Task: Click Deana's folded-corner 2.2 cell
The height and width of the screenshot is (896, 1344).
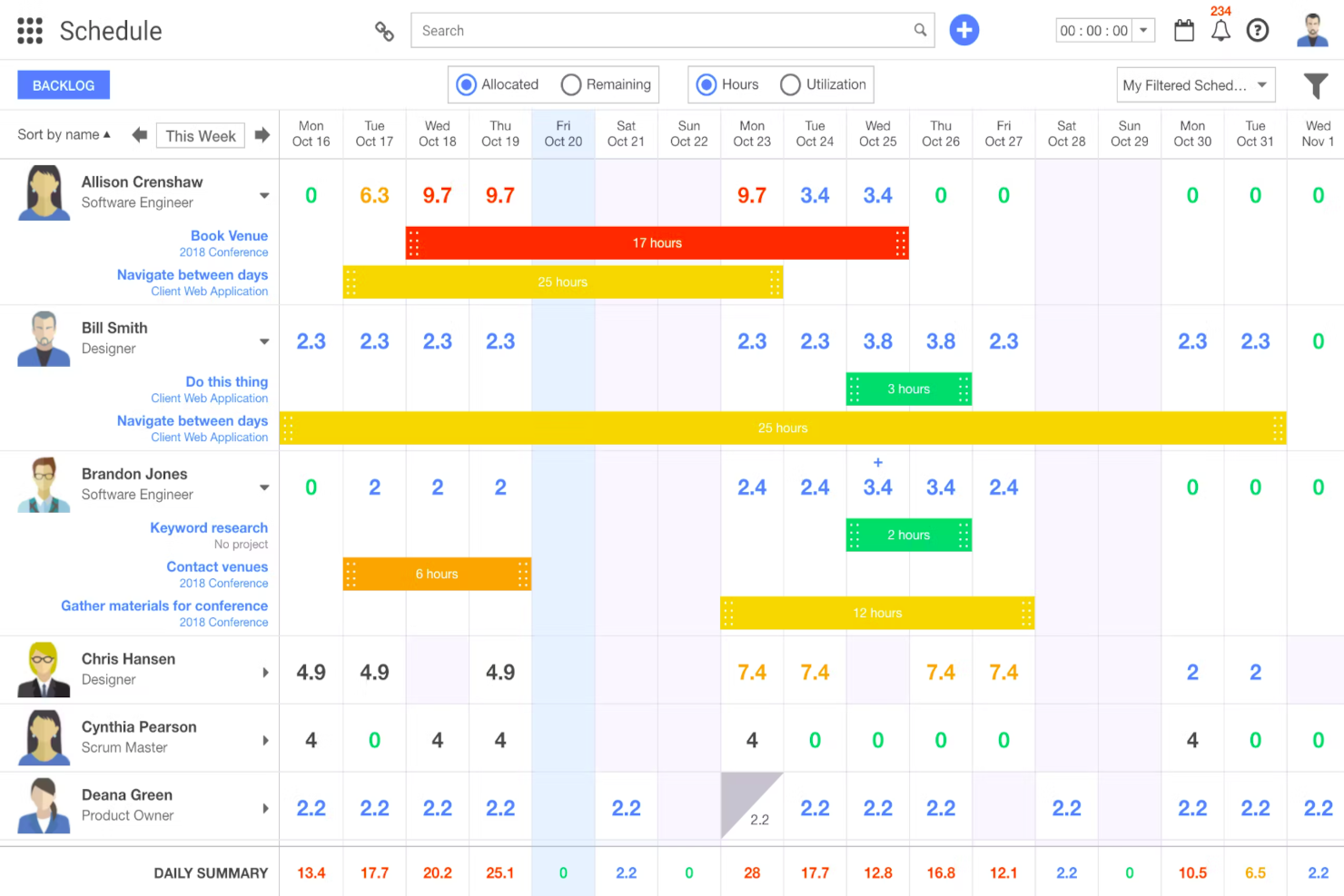Action: (x=752, y=806)
